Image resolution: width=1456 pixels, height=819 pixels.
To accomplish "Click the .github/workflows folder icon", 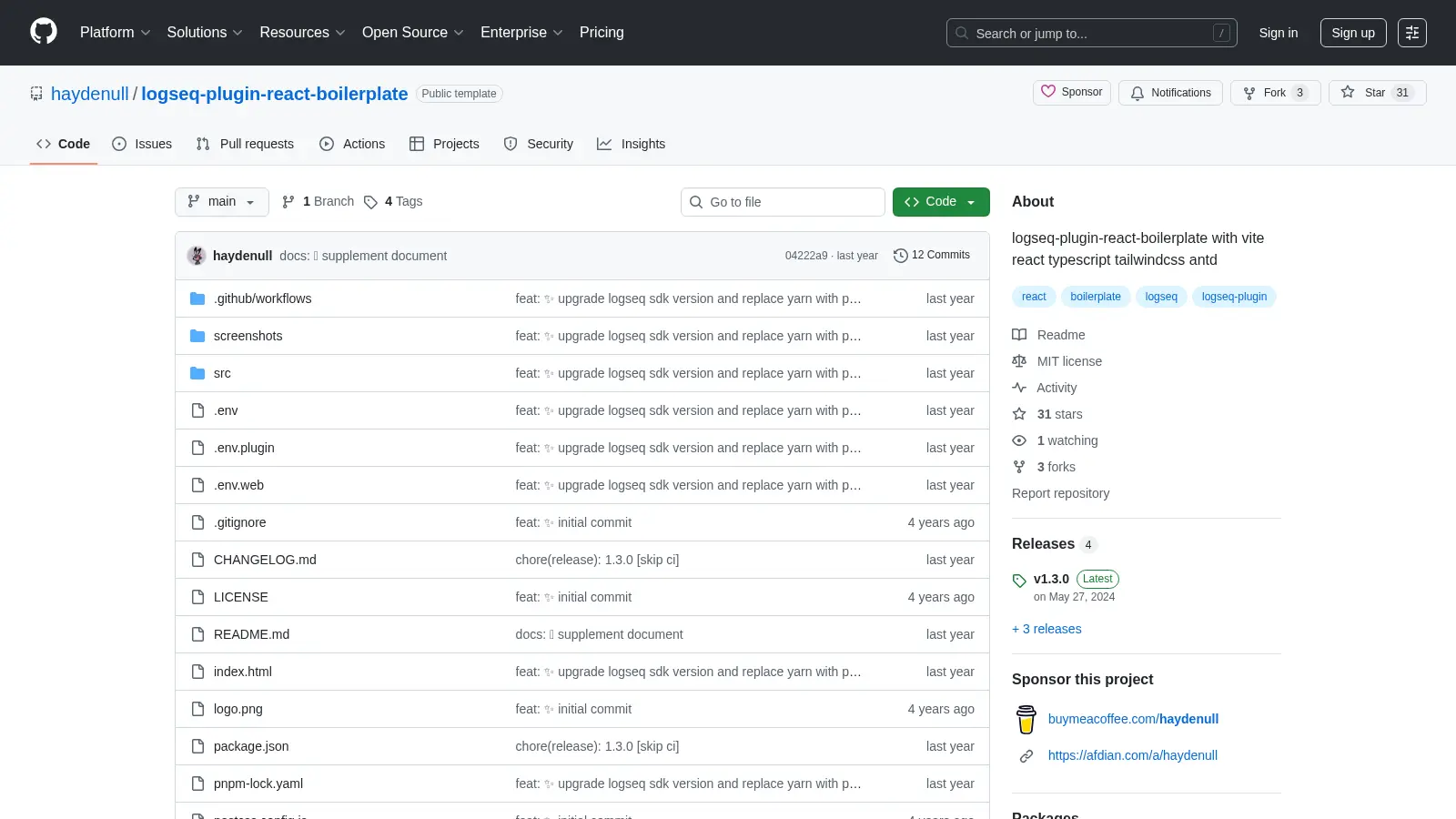I will [x=197, y=298].
